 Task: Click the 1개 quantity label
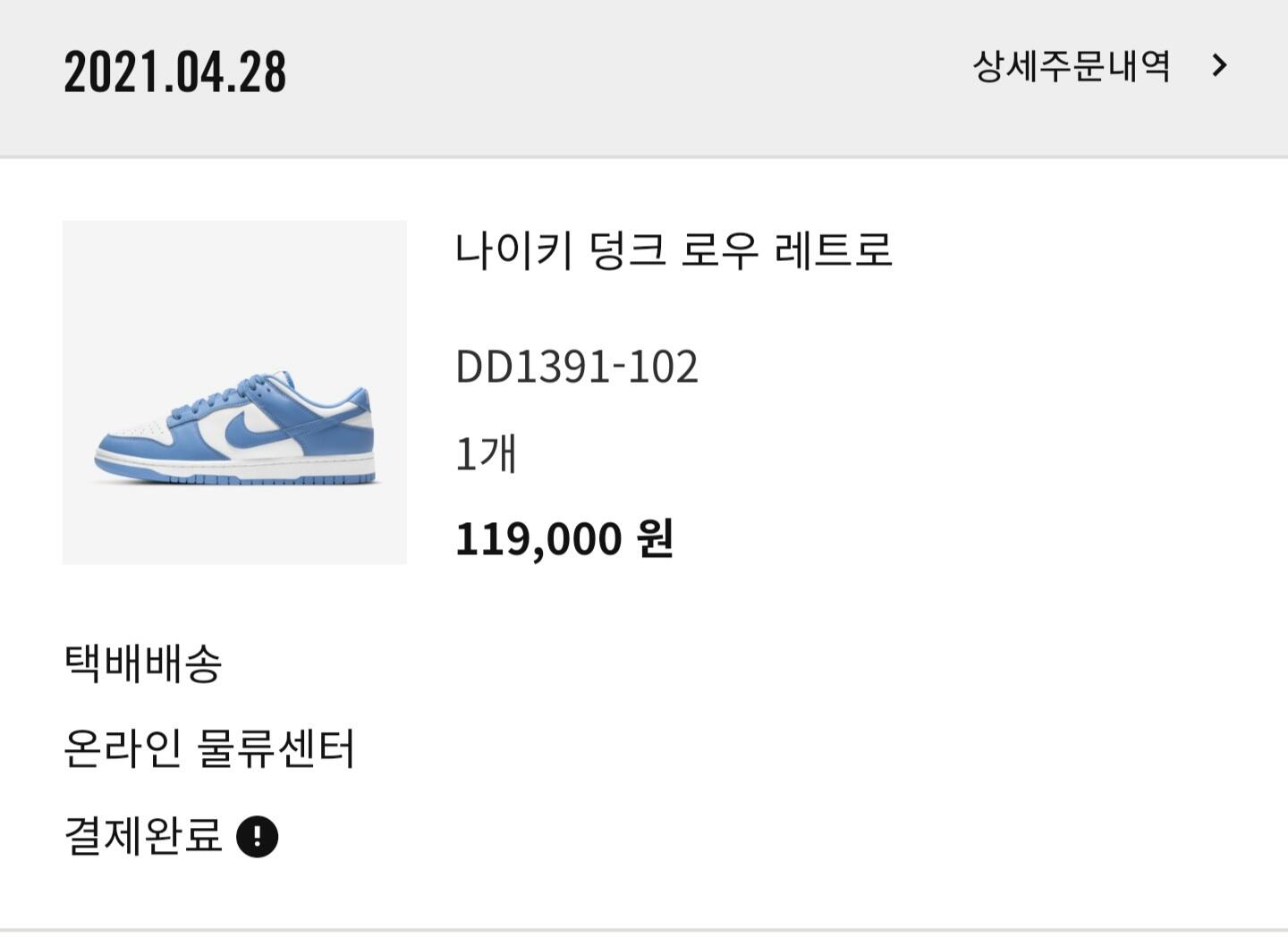pyautogui.click(x=486, y=453)
